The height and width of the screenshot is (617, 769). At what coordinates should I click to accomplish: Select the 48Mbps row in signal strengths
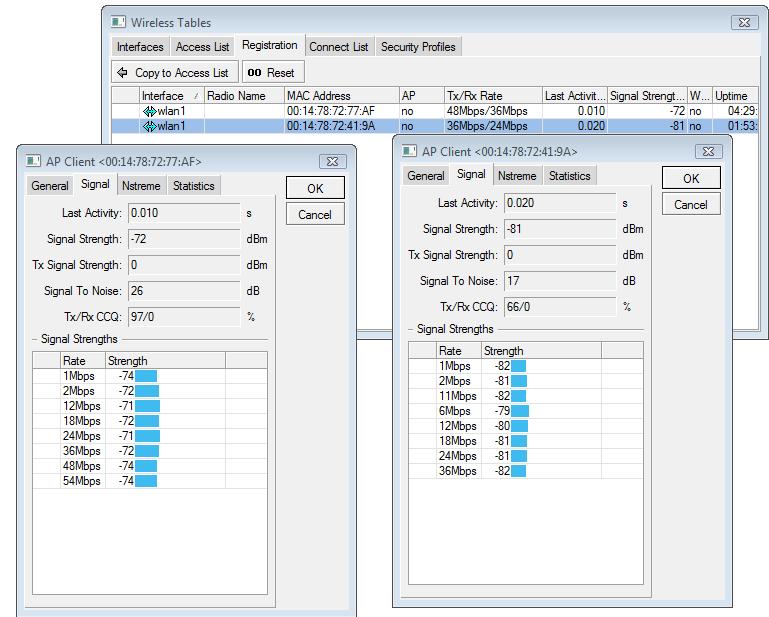[150, 466]
